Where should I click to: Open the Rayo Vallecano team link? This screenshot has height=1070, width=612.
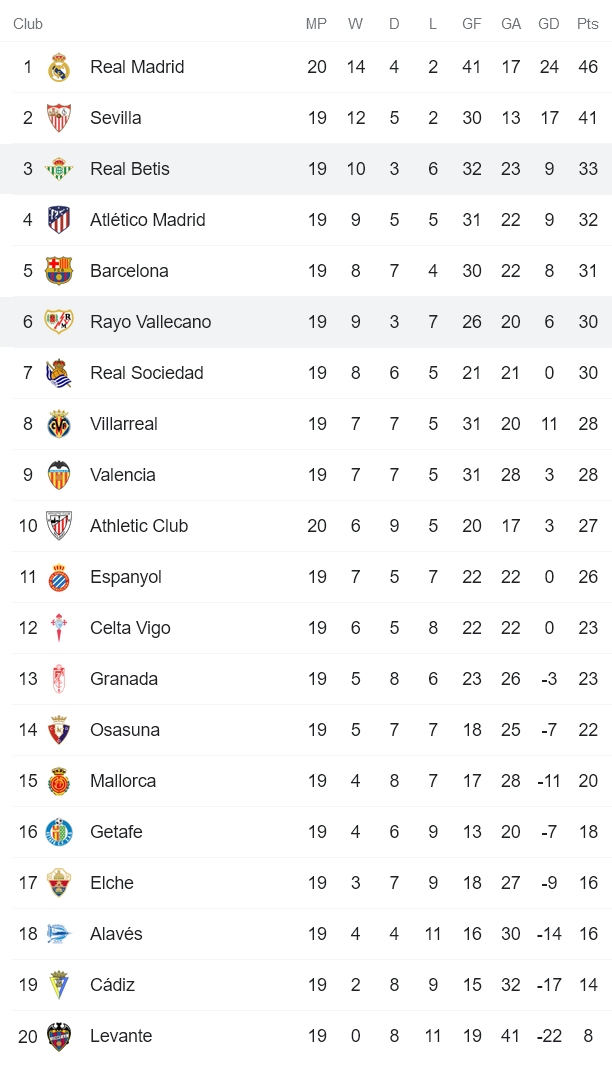coord(150,322)
